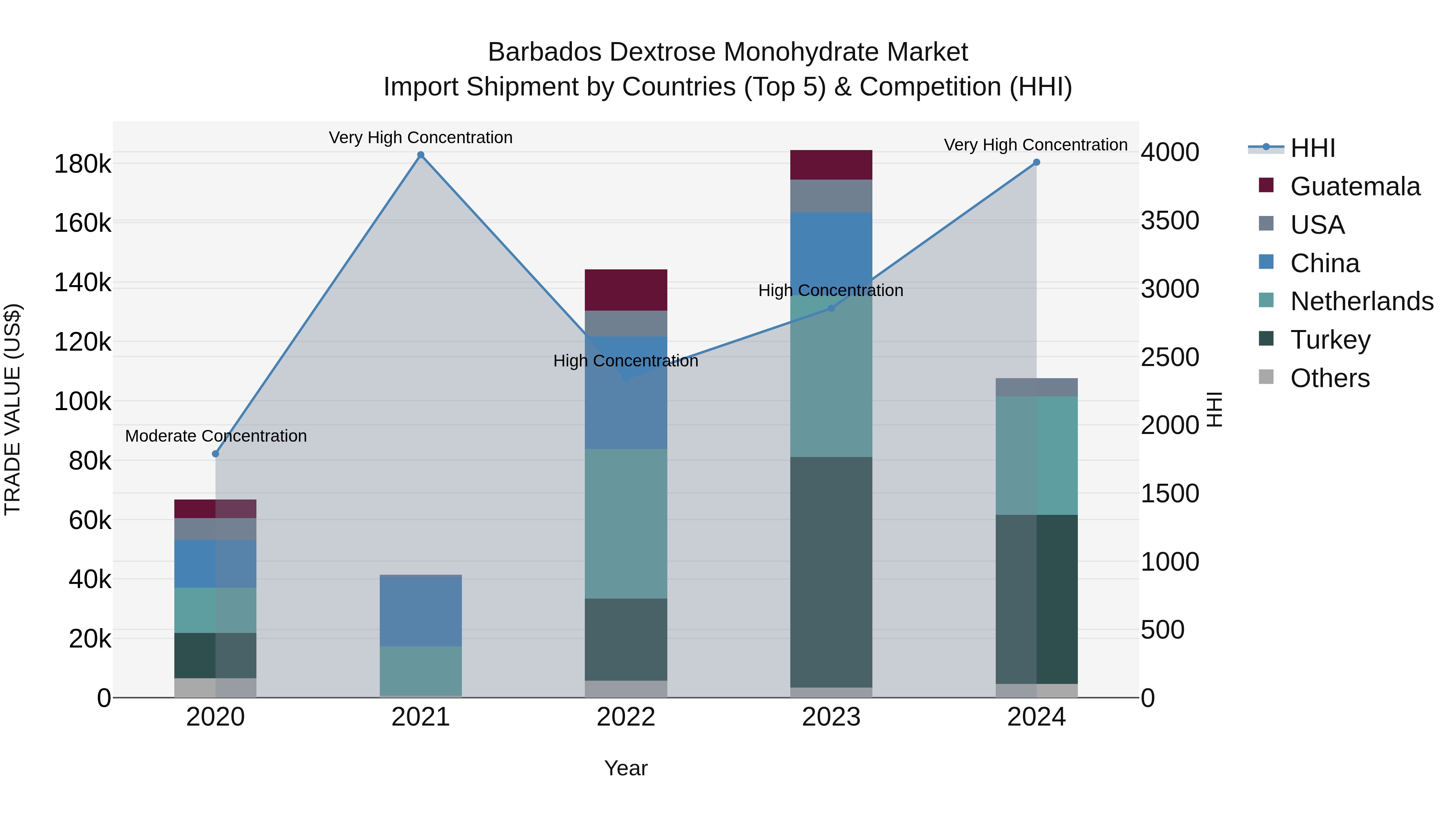Click the 2024 USA bar segment

(1036, 388)
